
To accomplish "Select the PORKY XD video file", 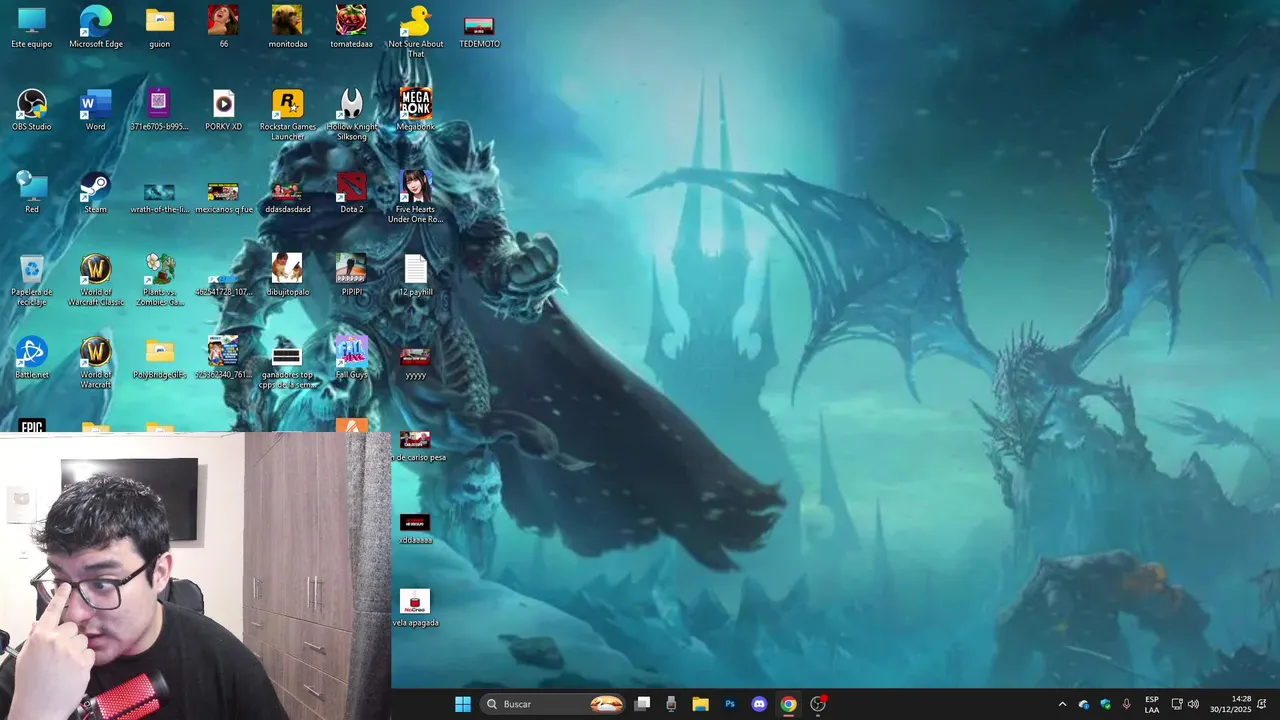I will point(223,110).
